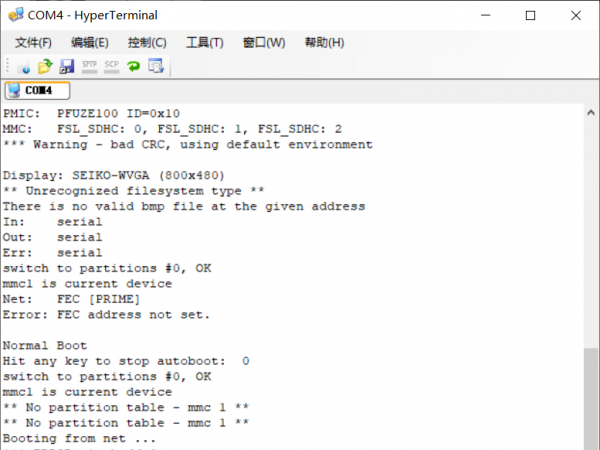Image resolution: width=600 pixels, height=450 pixels.
Task: Open the 编辑(E) menu
Action: coord(90,43)
